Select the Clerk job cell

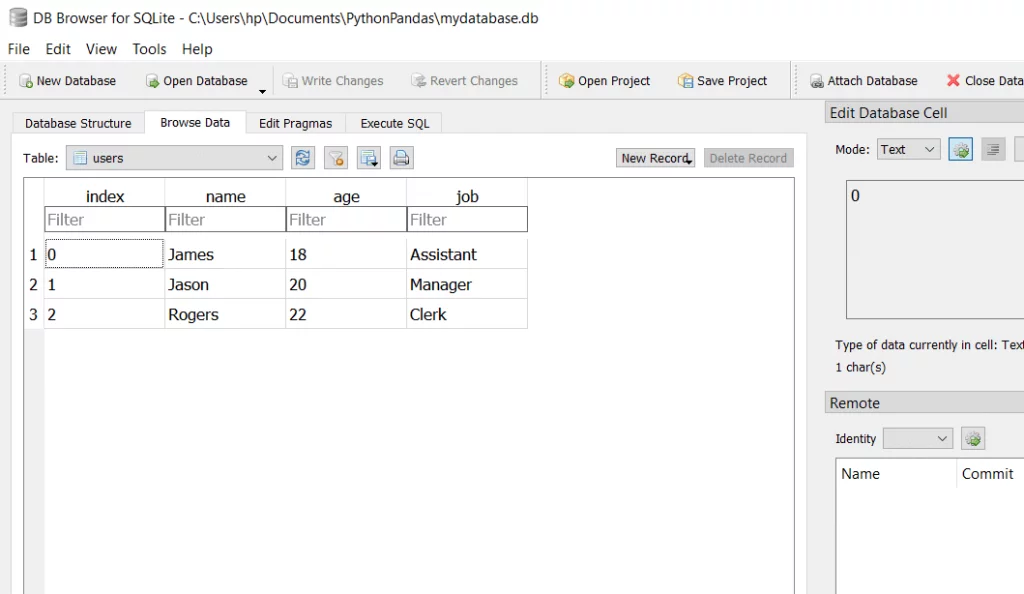[x=467, y=314]
